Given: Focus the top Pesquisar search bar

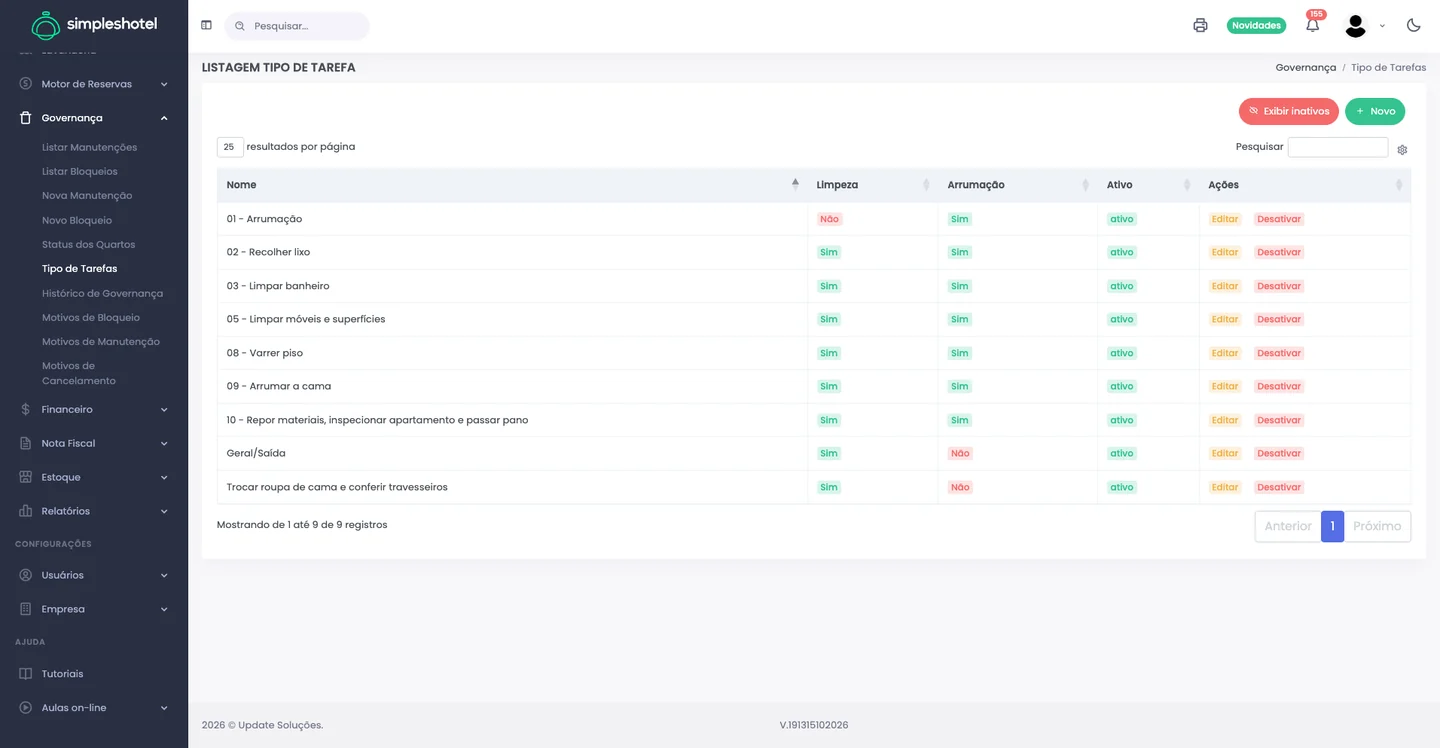Looking at the screenshot, I should pos(297,26).
